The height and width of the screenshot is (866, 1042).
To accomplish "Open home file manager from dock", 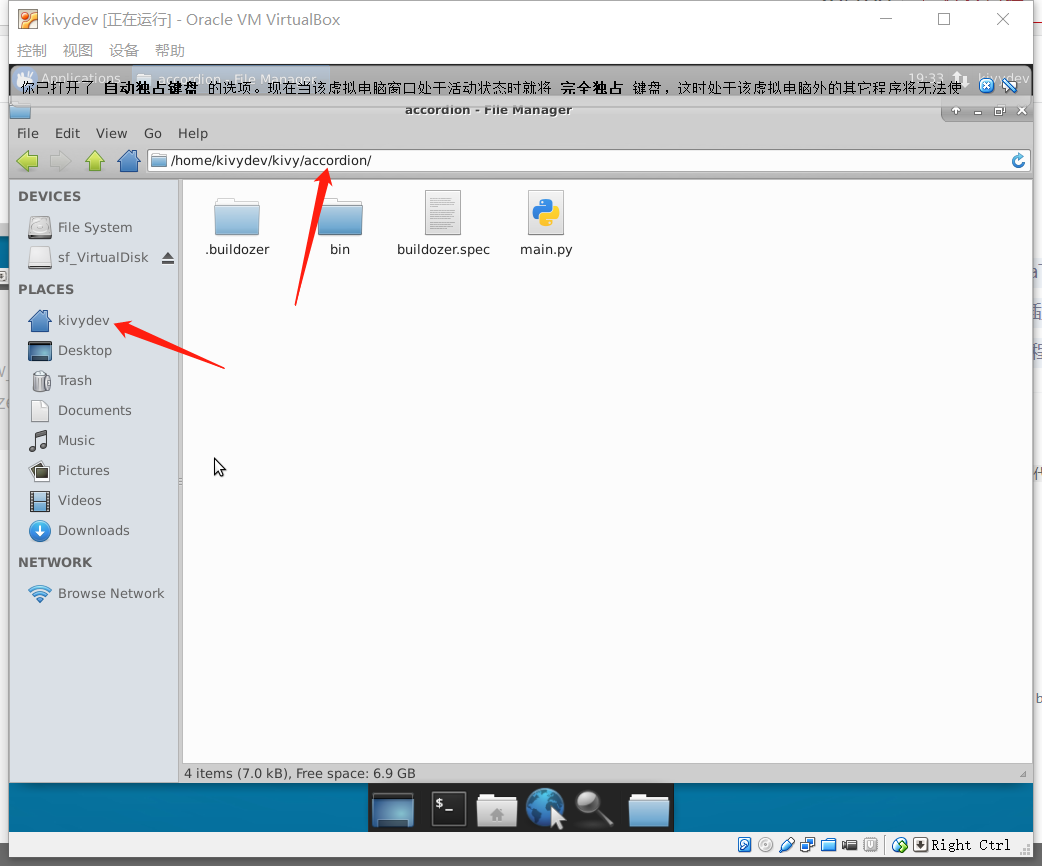I will [496, 808].
